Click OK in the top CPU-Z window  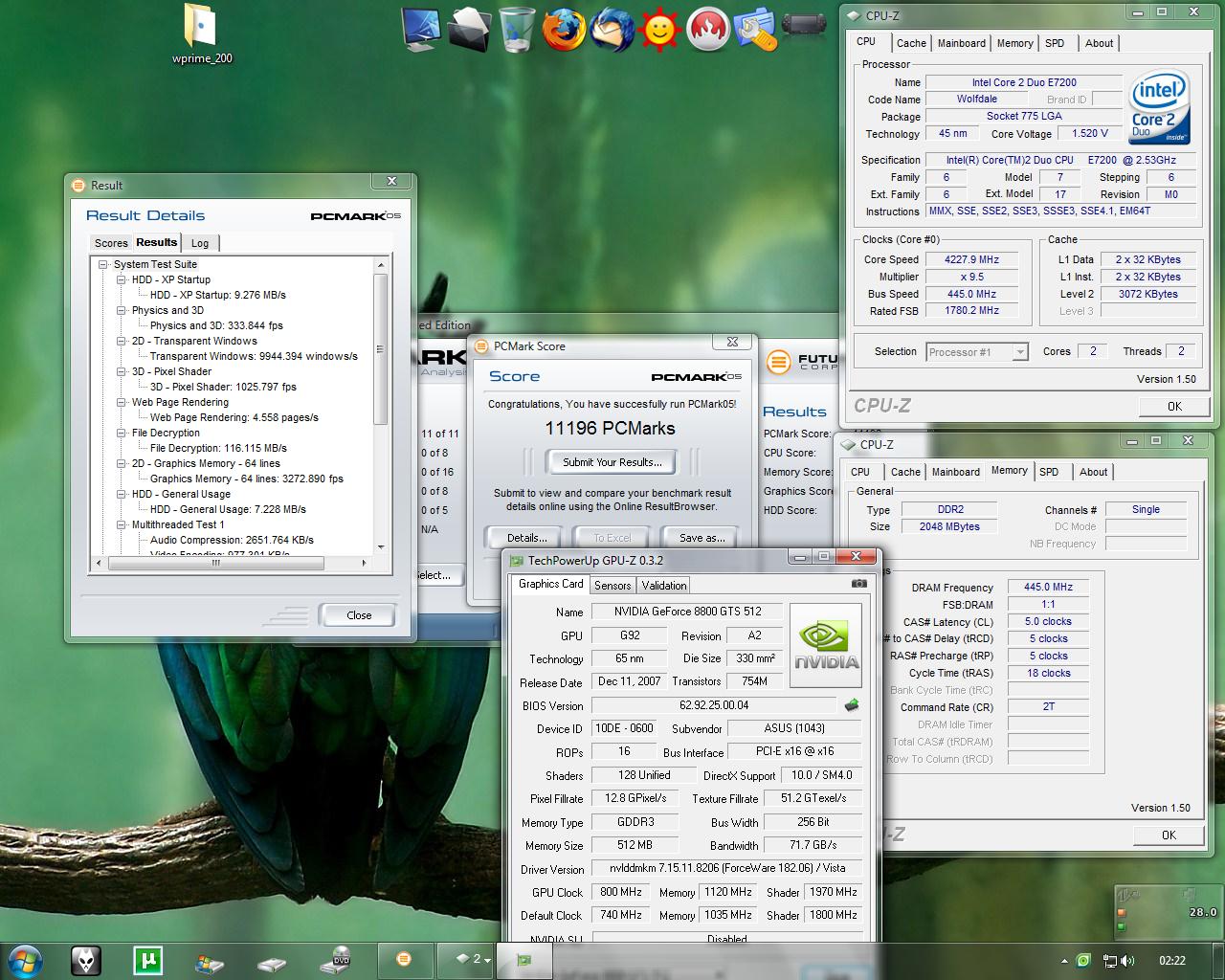click(1174, 406)
